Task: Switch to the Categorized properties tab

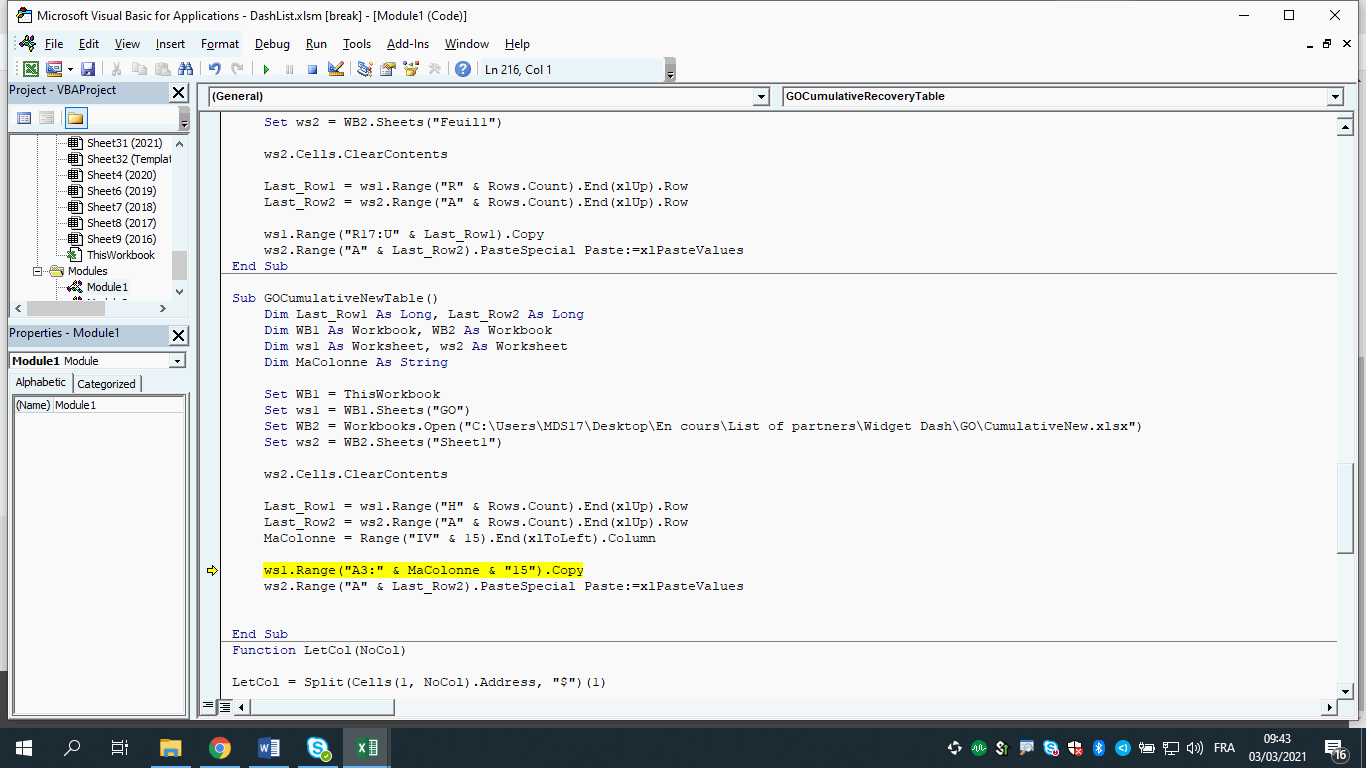Action: [106, 384]
